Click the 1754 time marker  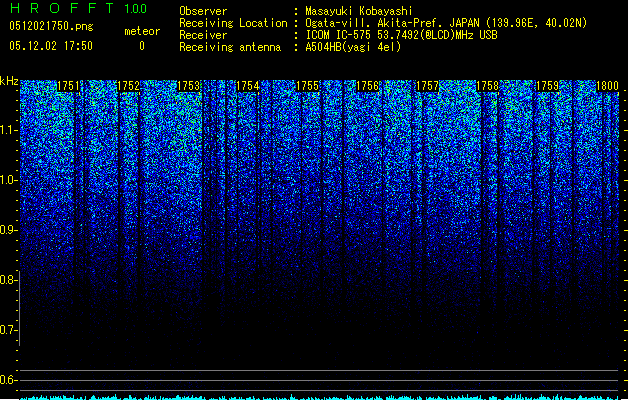(248, 86)
